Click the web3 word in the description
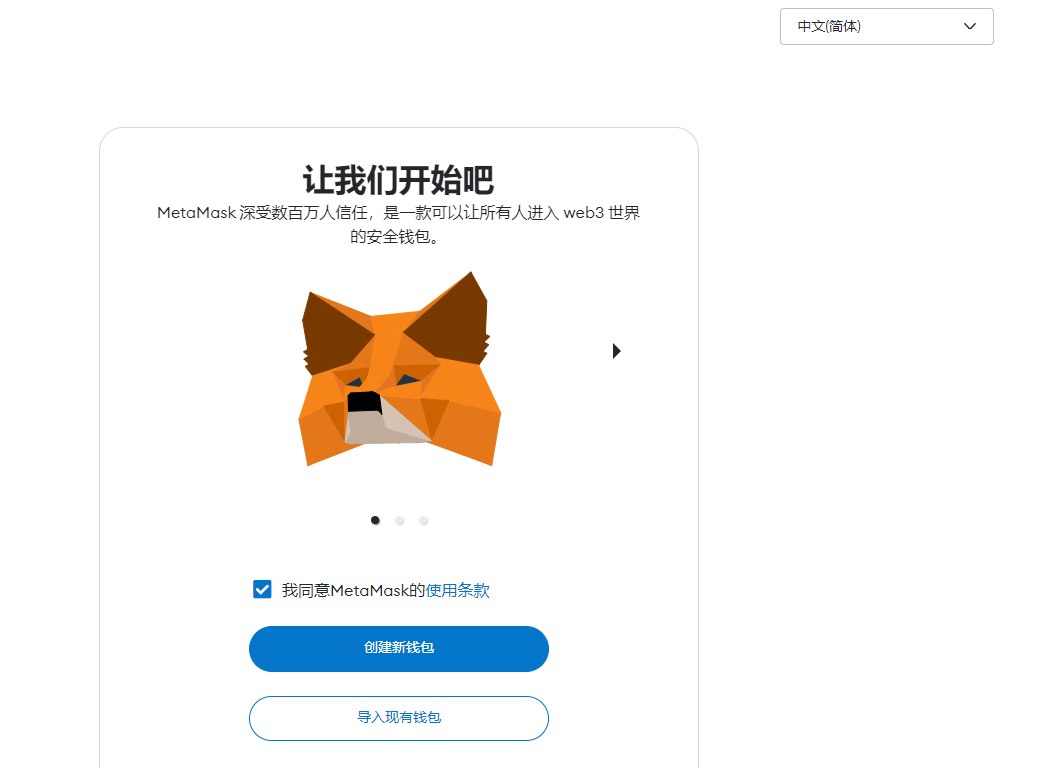 click(x=584, y=213)
